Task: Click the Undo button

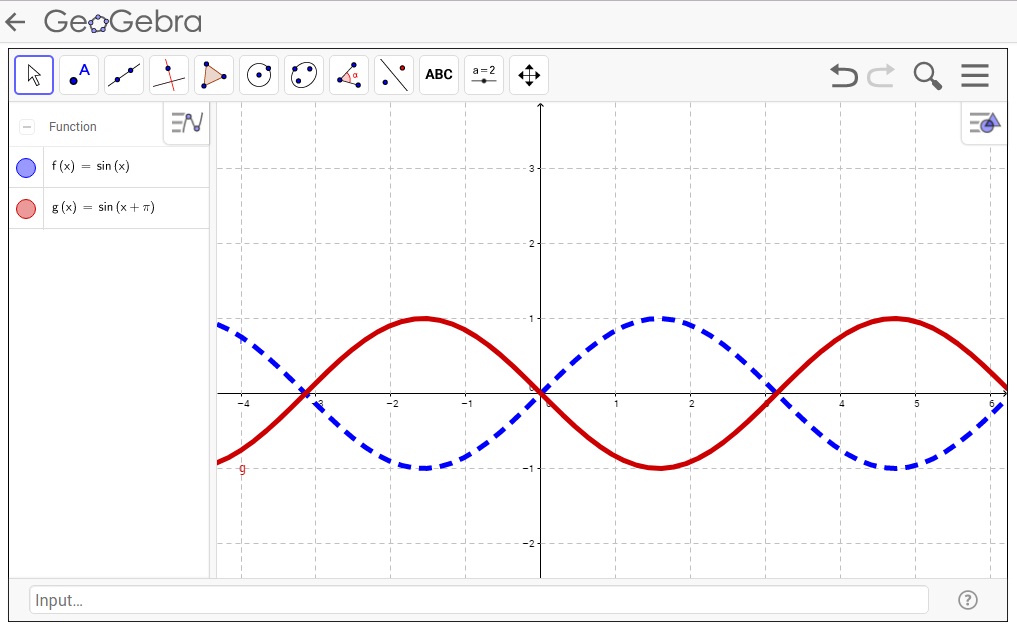Action: point(843,75)
